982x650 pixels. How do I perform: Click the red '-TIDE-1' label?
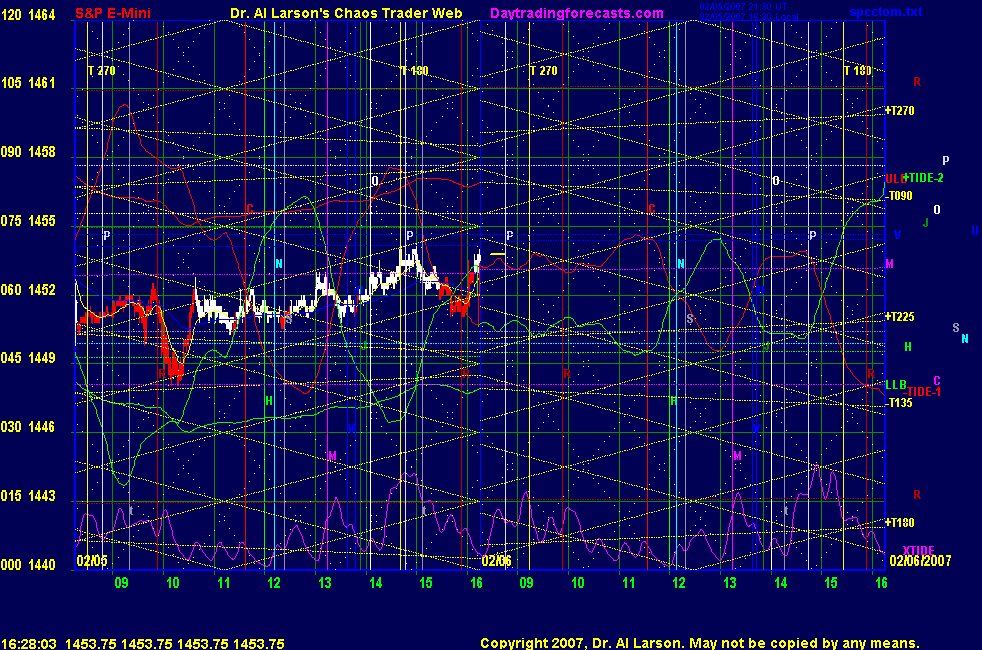pos(923,392)
